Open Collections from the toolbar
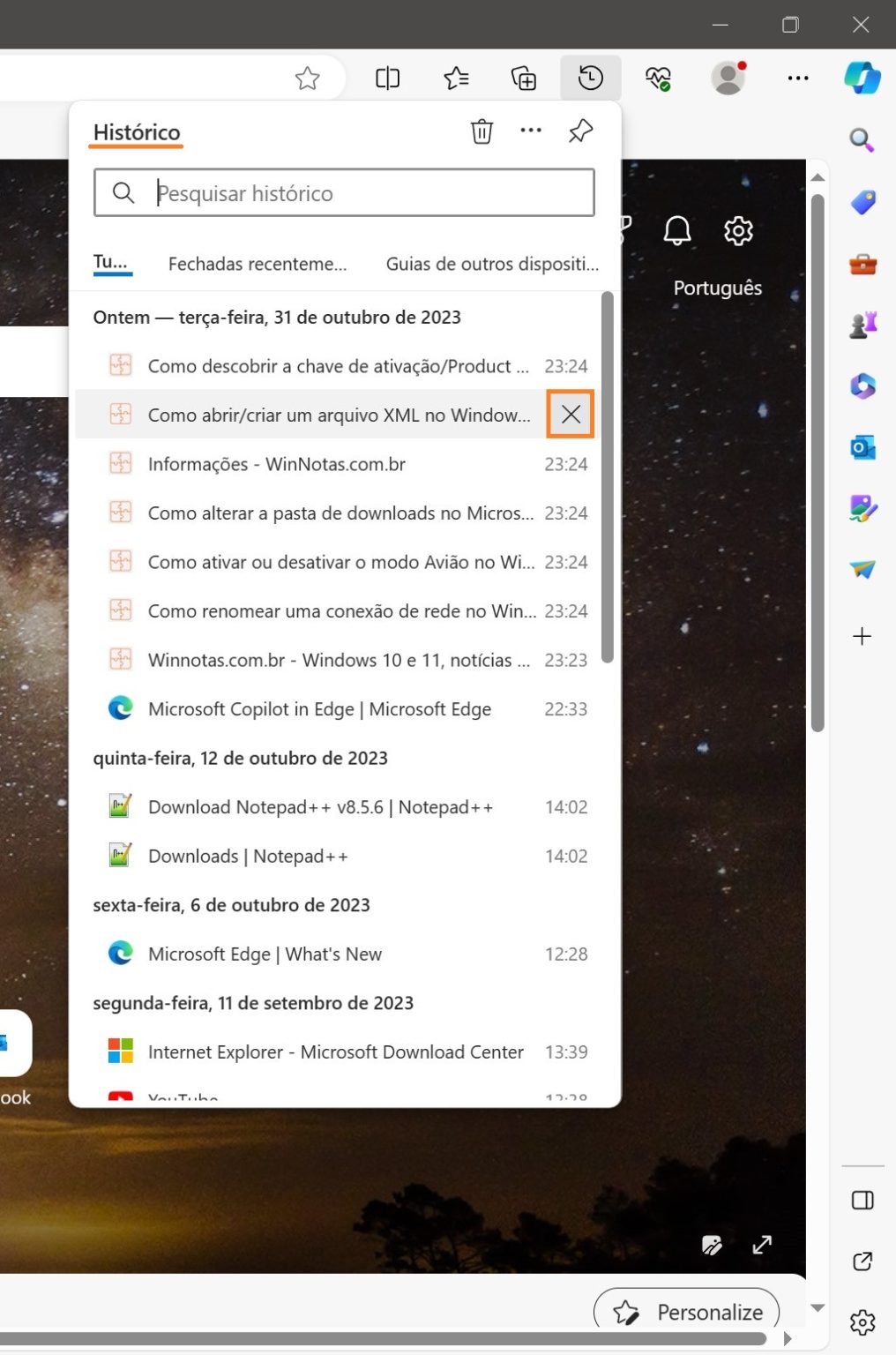The width and height of the screenshot is (896, 1355). tap(523, 78)
